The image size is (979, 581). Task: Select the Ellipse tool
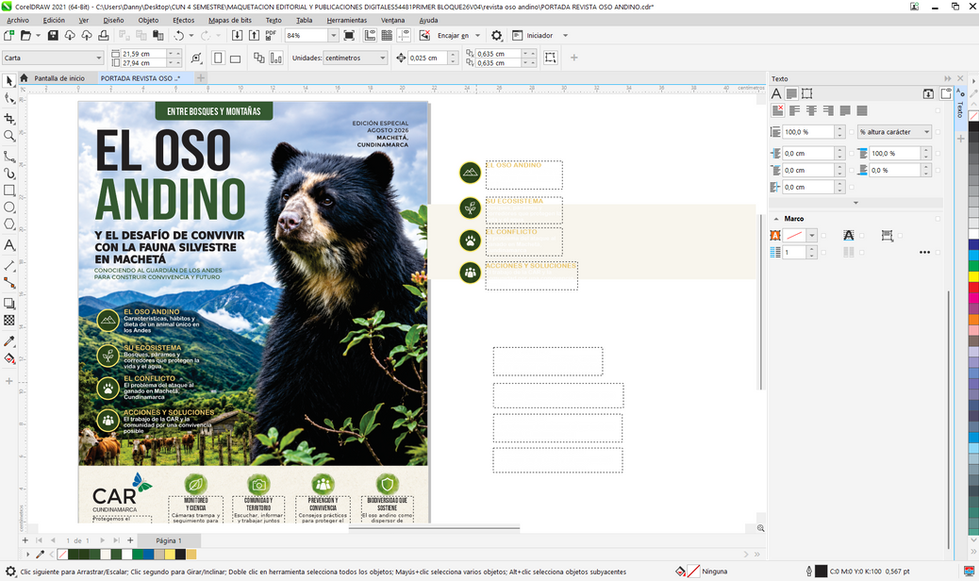[9, 208]
